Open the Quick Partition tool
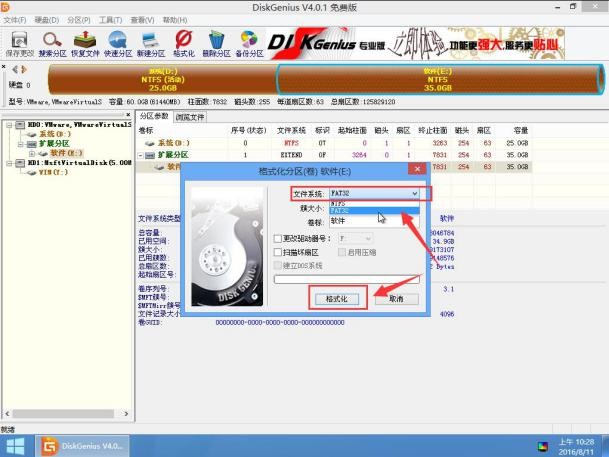 [x=118, y=44]
